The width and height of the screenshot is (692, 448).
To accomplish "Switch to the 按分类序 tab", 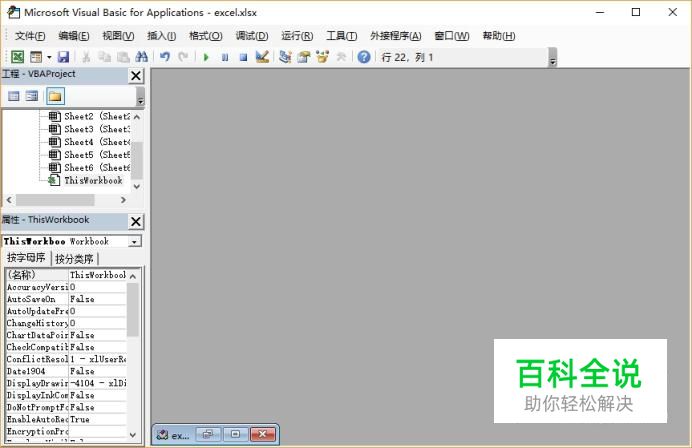I will coord(74,259).
